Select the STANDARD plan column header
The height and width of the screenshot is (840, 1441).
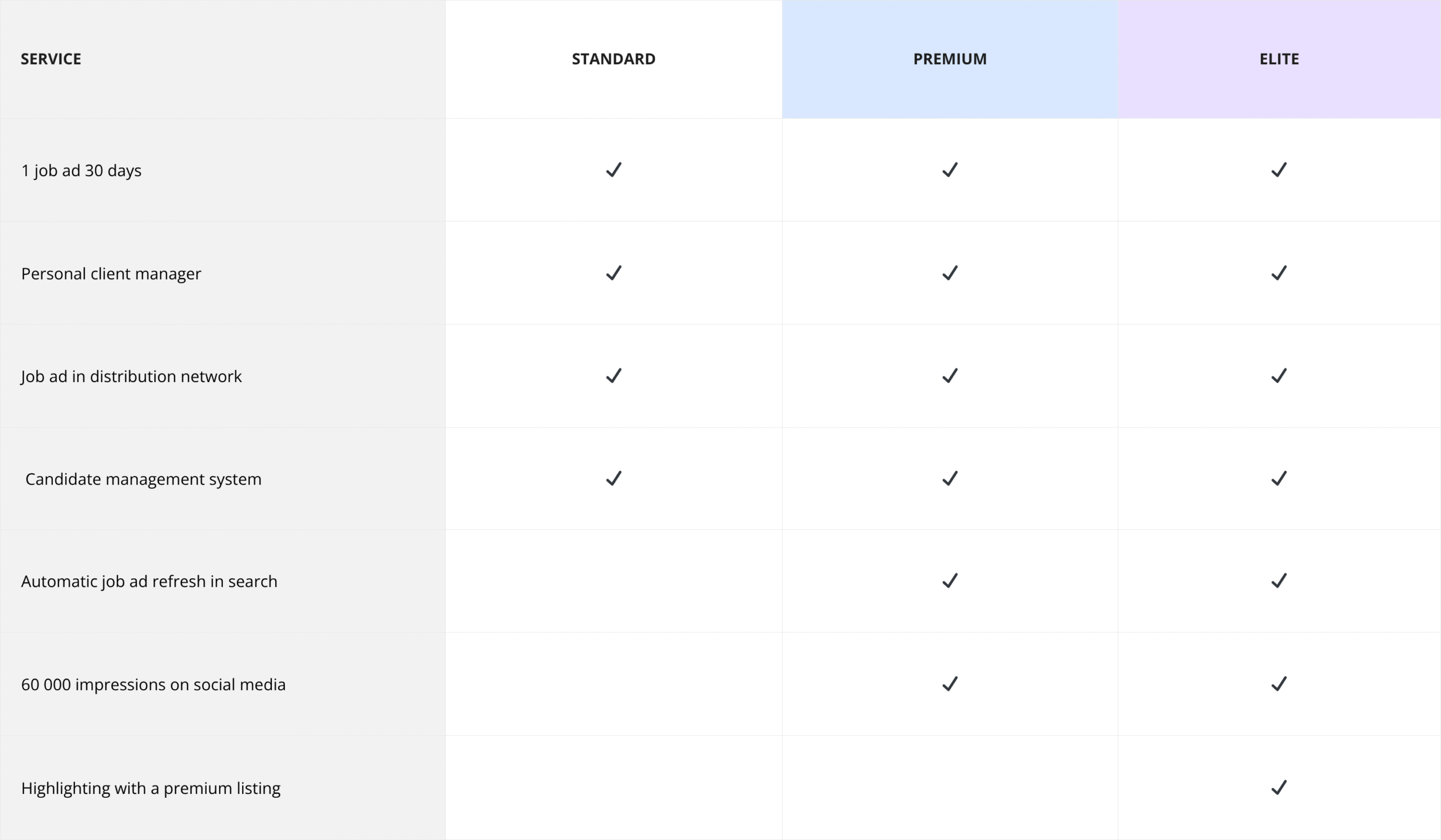(x=614, y=59)
